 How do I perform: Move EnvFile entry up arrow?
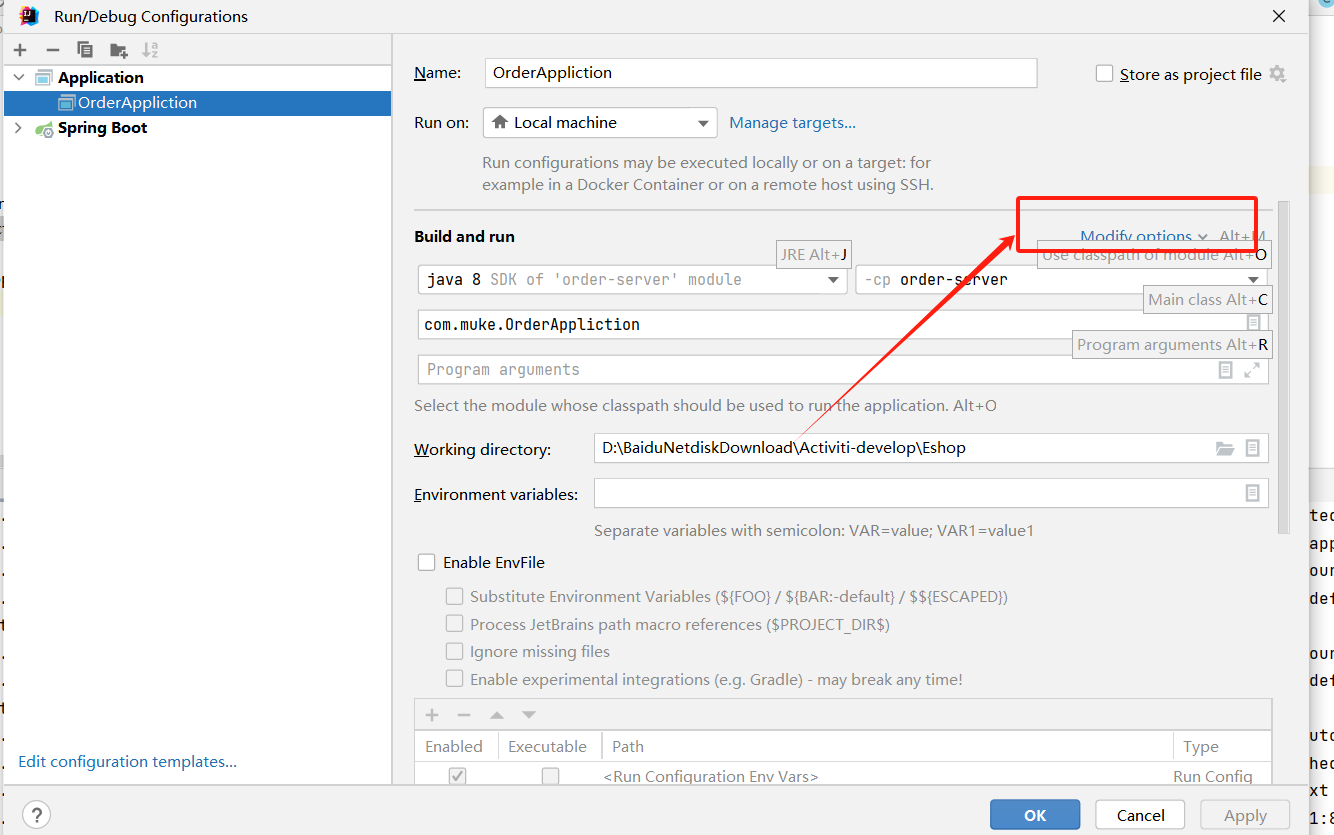click(496, 715)
